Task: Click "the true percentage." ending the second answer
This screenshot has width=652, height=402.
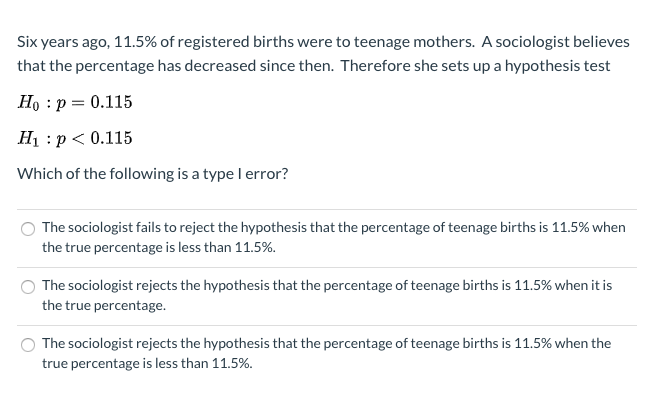Action: pos(104,304)
